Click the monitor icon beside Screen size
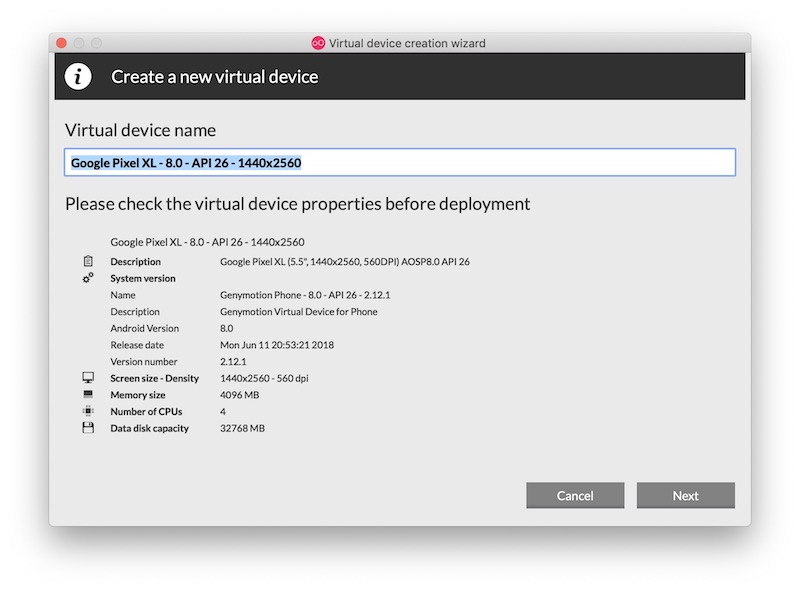Viewport: 800px width, 591px height. [88, 378]
